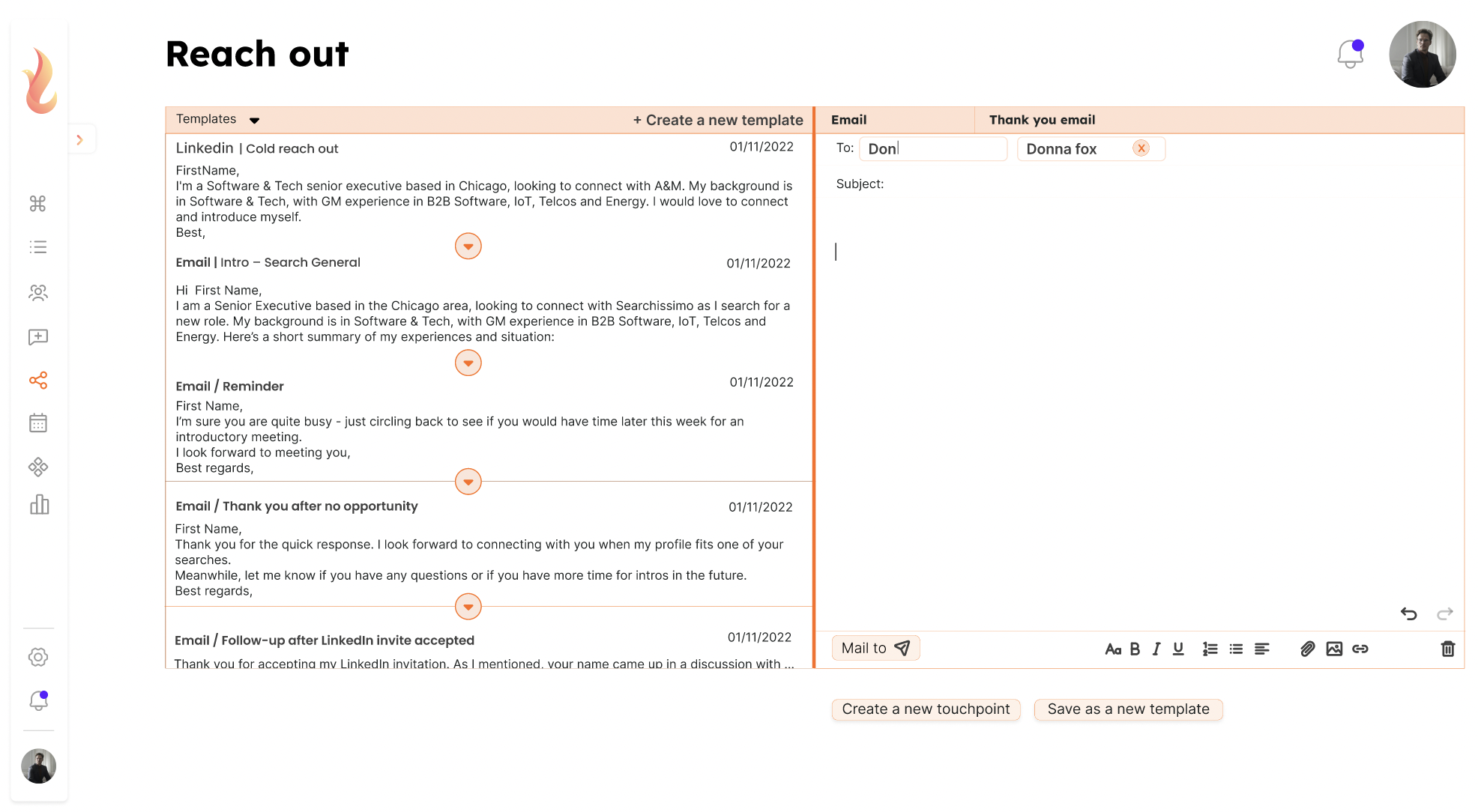Redo edit in email editor
This screenshot has height=812, width=1478.
1444,613
